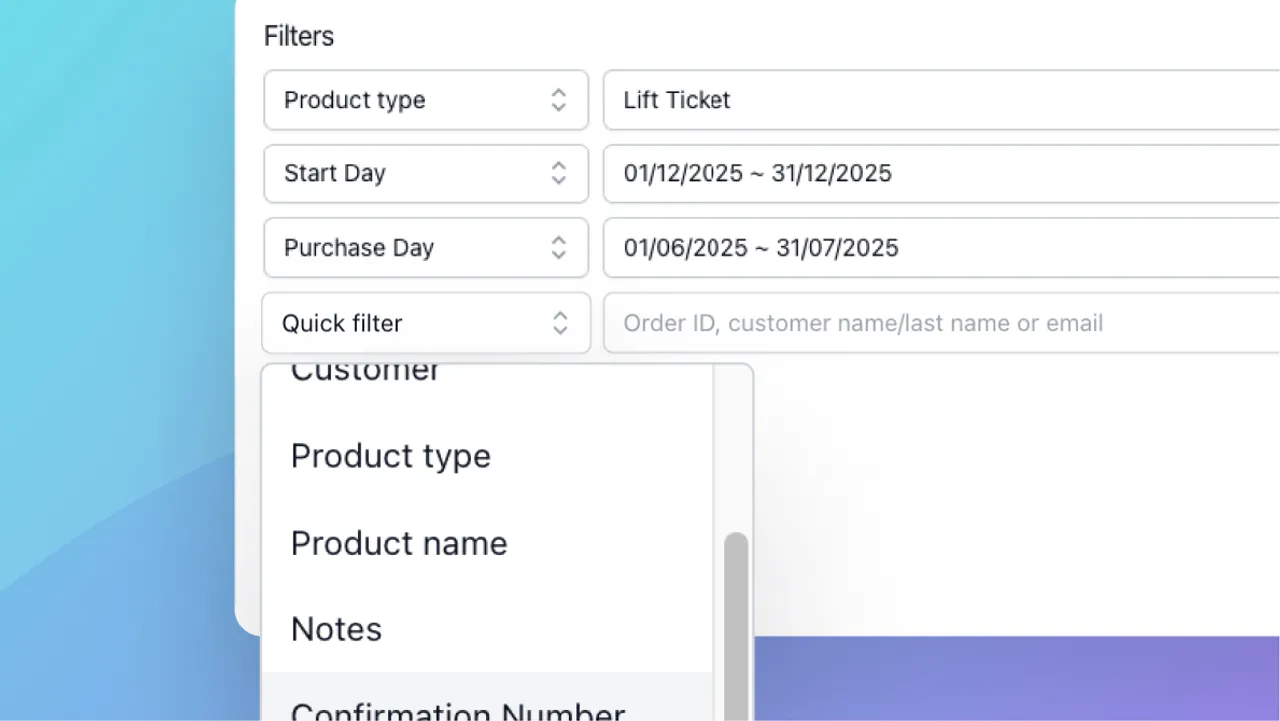Select Product type in the dropdown list
The image size is (1280, 721).
(x=487, y=456)
